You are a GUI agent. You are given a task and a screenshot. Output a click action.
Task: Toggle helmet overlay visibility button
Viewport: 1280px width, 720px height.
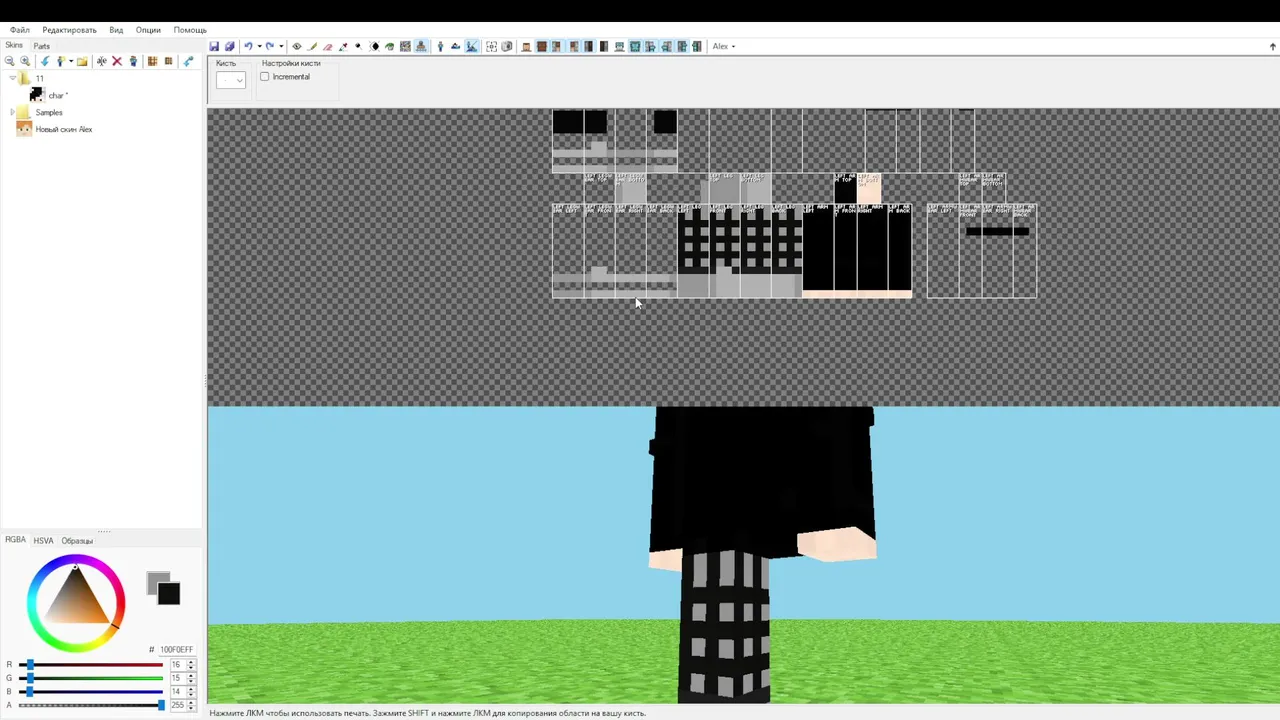tap(619, 46)
